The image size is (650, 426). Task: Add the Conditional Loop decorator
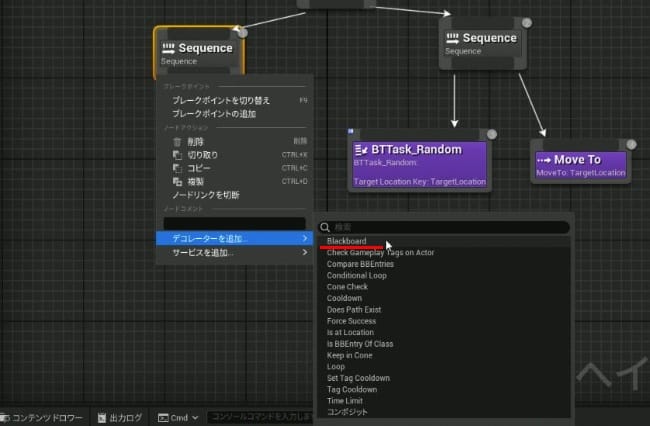coord(357,275)
